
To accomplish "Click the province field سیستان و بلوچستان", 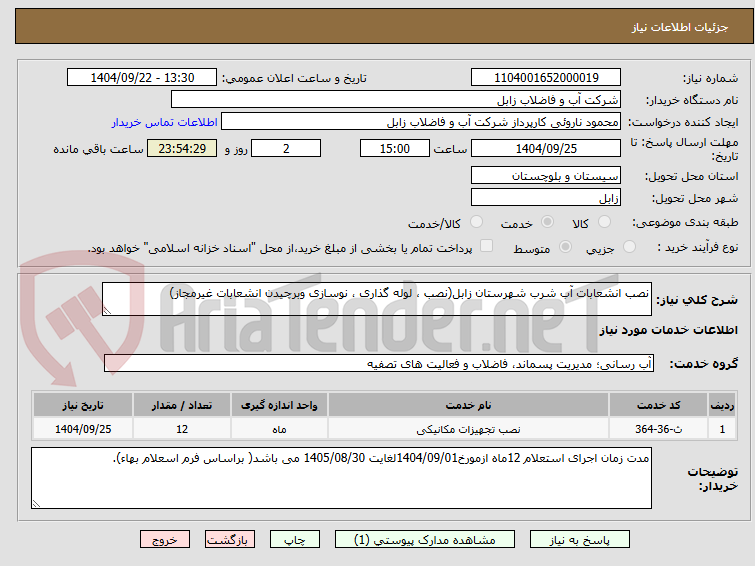I will [x=546, y=176].
